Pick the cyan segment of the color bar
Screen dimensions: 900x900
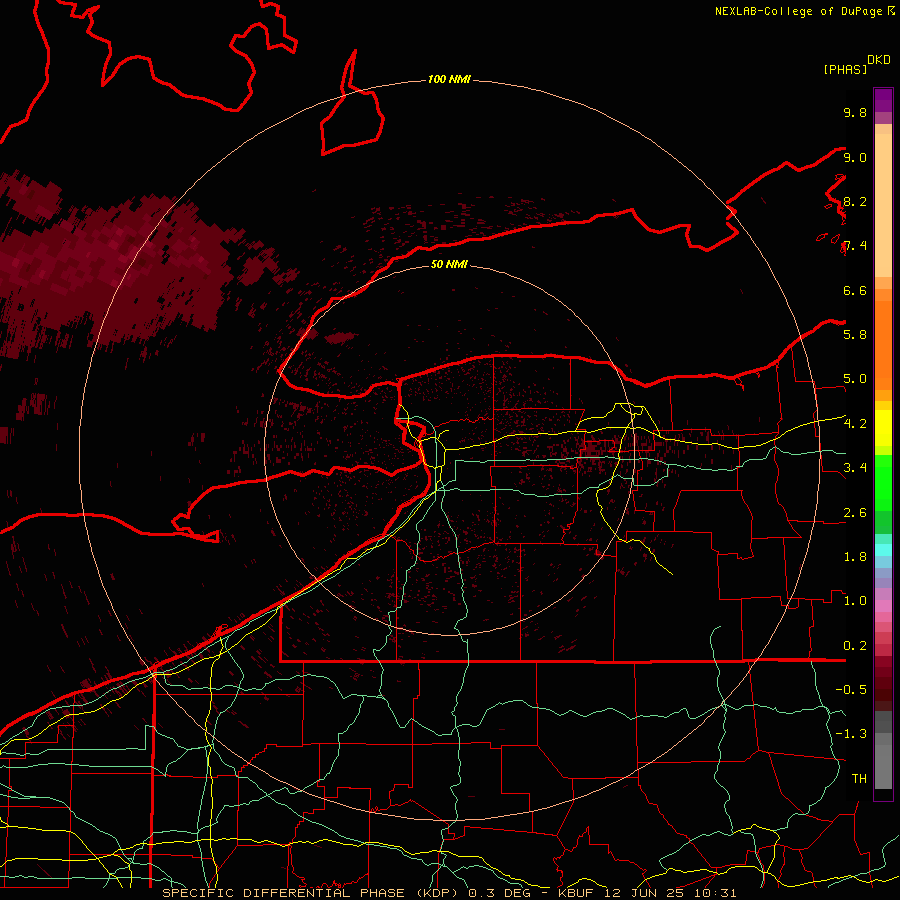[883, 549]
